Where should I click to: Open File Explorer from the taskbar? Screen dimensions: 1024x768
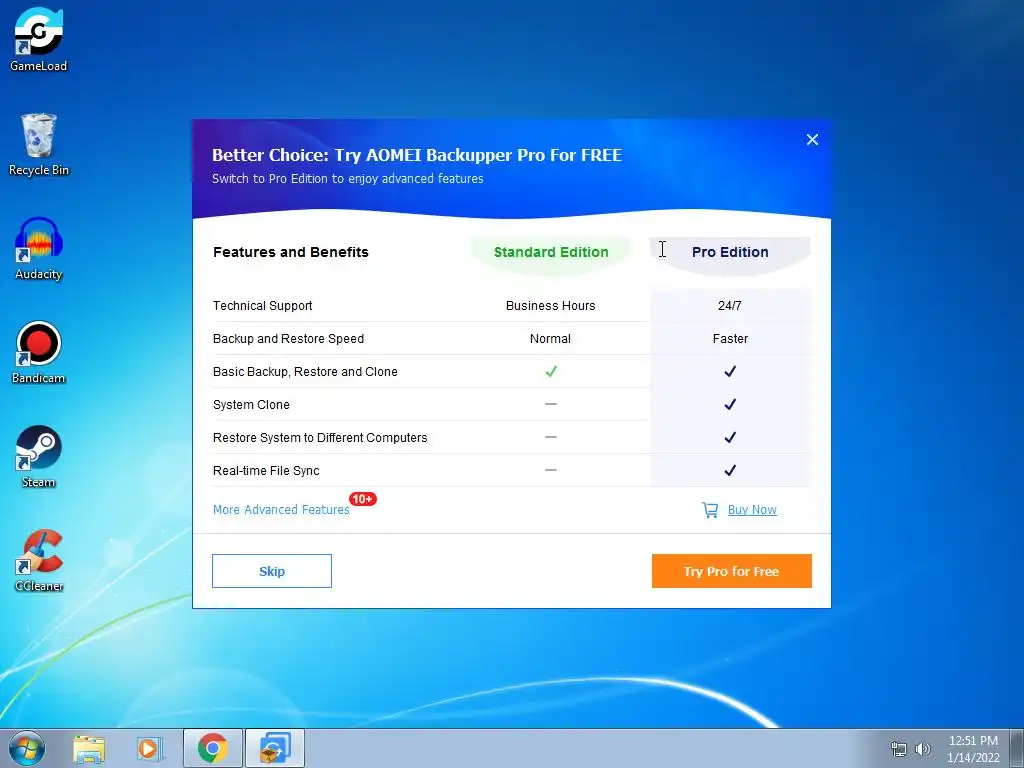tap(89, 748)
